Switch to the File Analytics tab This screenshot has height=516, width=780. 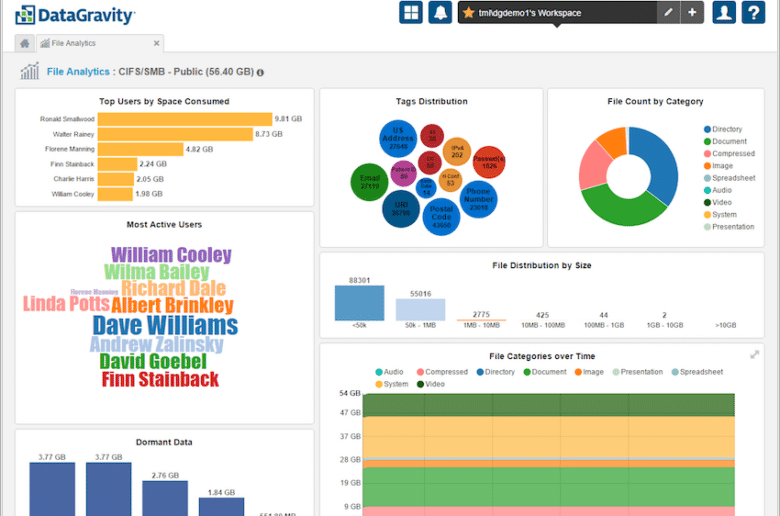[99, 43]
